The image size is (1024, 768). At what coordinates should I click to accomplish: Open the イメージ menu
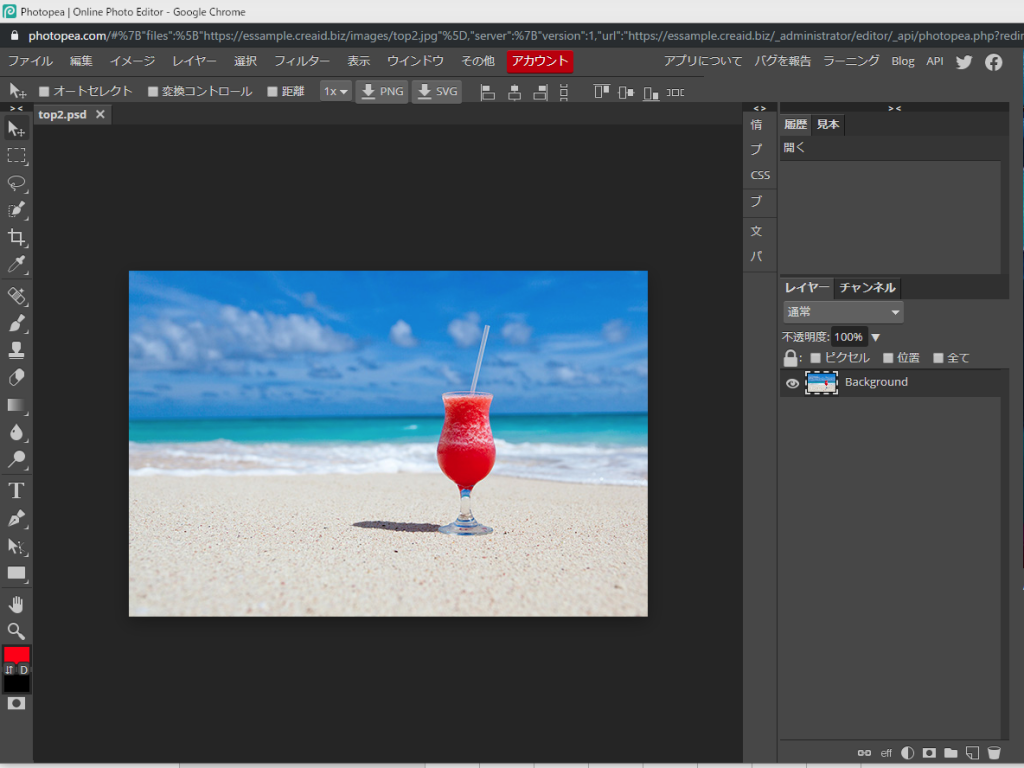pos(132,61)
